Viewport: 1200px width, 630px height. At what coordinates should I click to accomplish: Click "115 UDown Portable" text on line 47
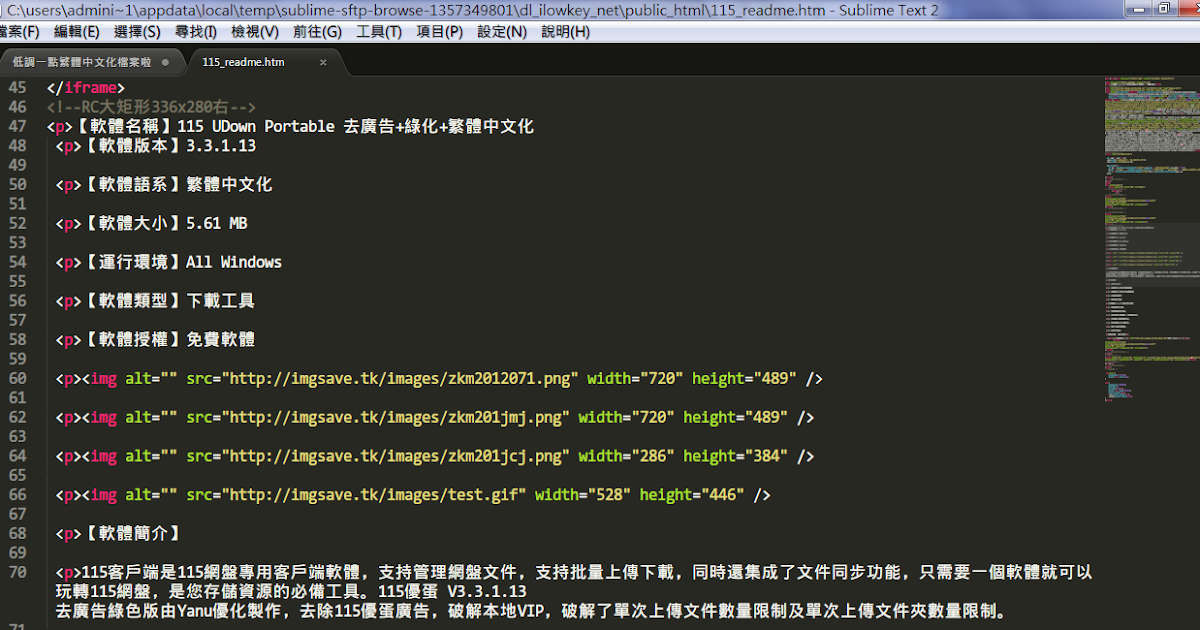pos(255,127)
